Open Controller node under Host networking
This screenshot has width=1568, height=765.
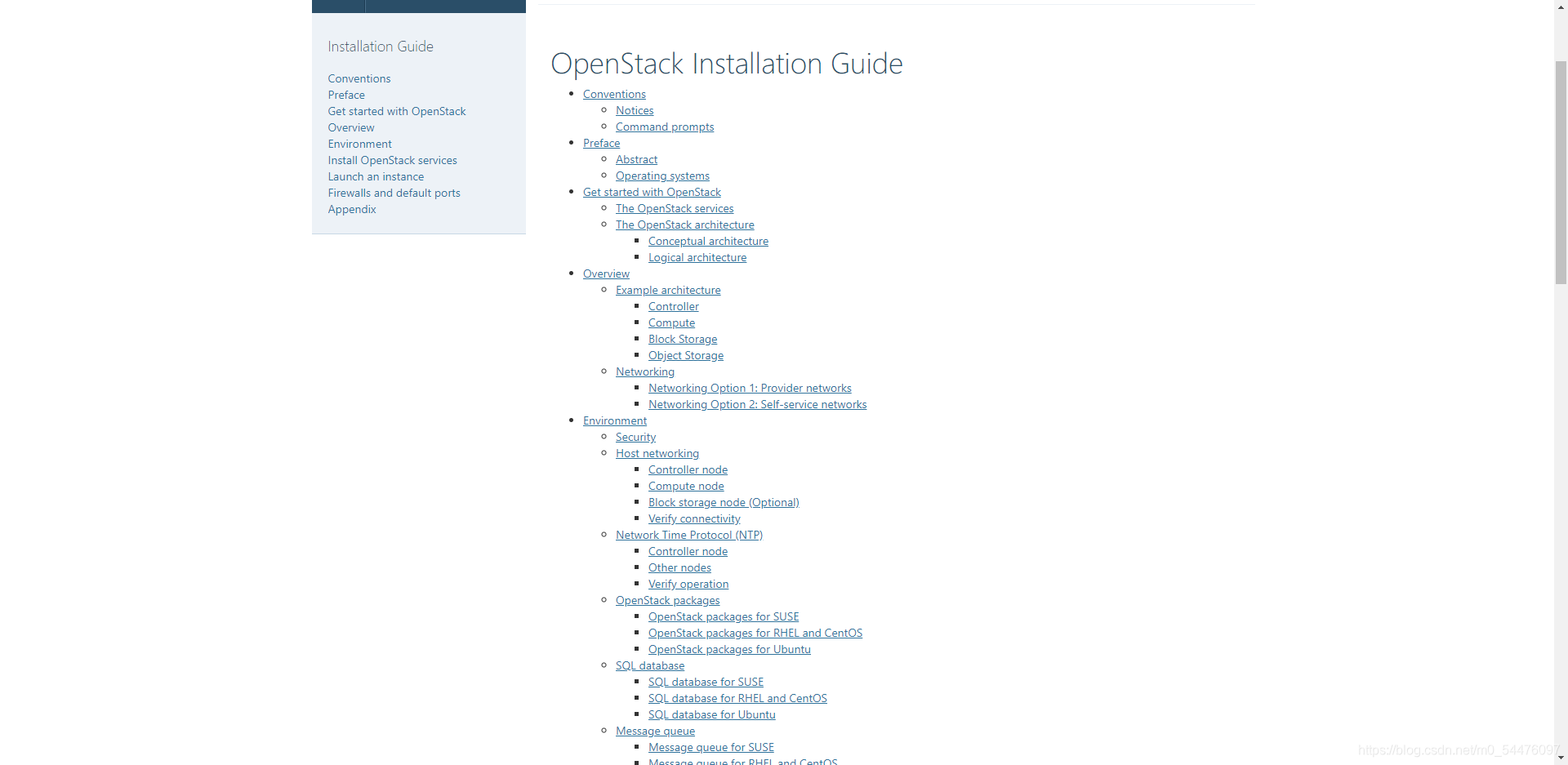point(688,470)
